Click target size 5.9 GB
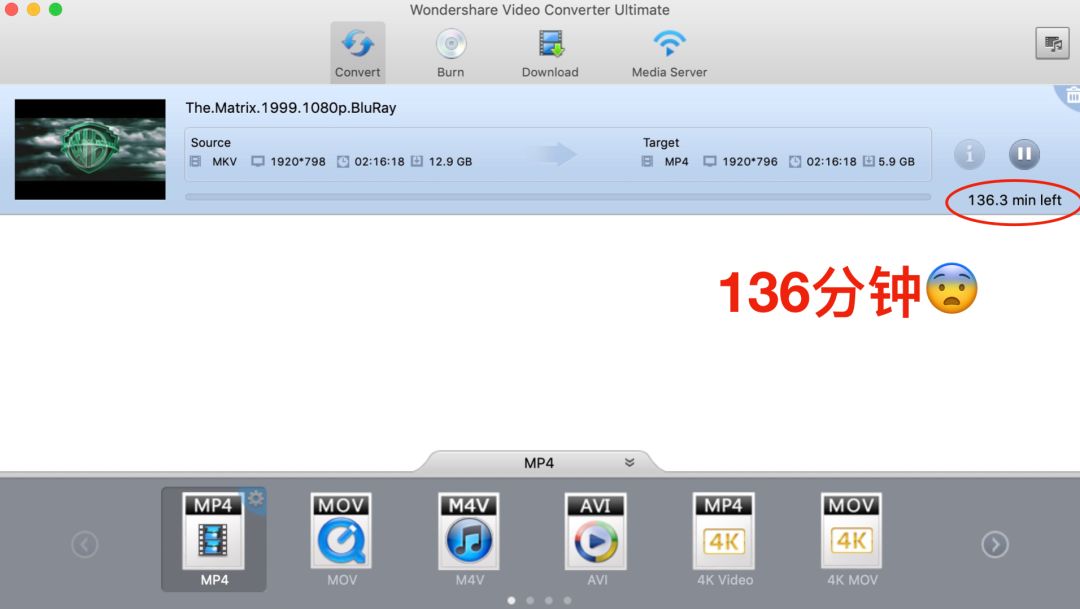1080x609 pixels. (x=896, y=161)
